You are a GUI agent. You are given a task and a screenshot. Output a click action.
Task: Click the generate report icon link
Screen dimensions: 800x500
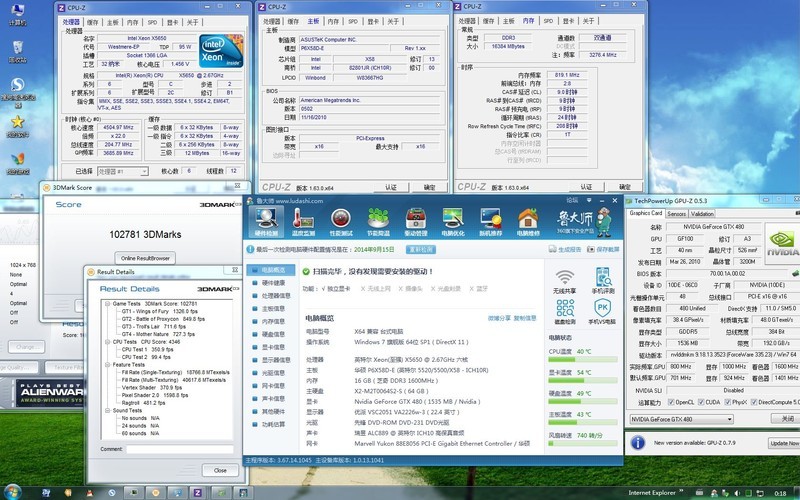tap(565, 249)
